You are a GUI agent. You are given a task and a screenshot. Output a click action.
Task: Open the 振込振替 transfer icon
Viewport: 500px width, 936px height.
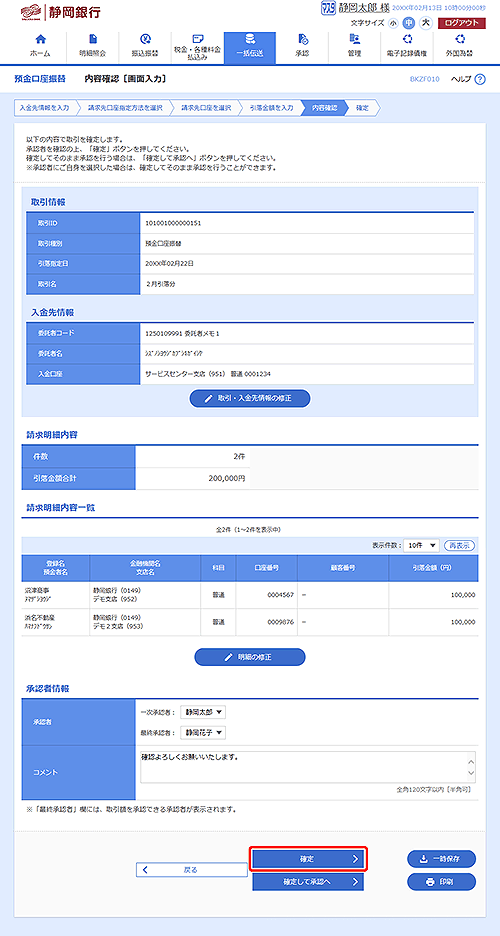144,39
